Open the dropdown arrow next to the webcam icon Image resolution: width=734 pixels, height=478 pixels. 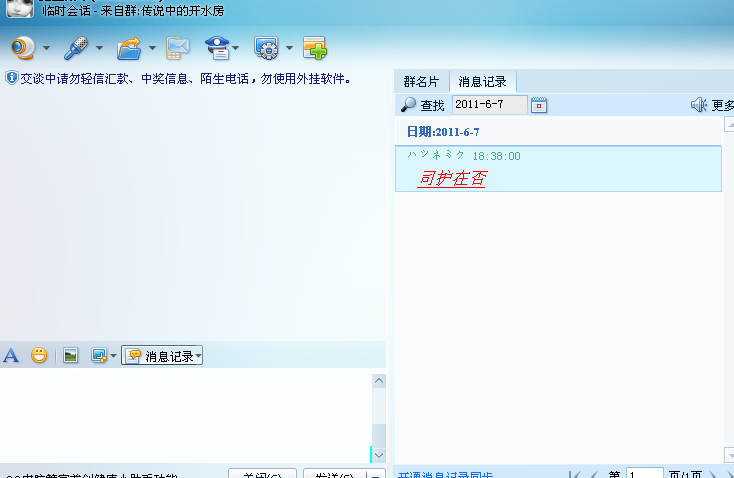(x=46, y=48)
